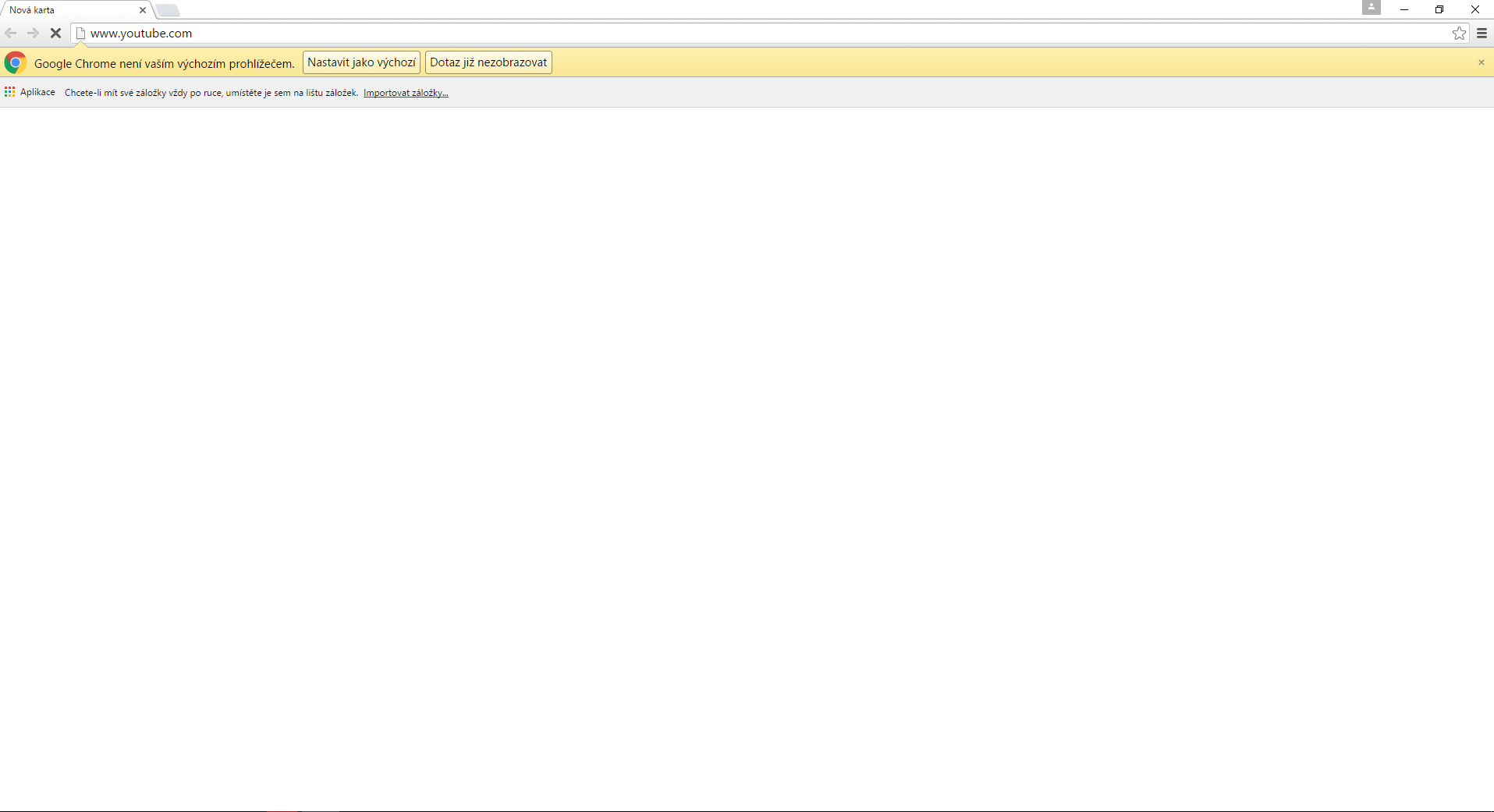Image resolution: width=1494 pixels, height=812 pixels.
Task: Navigate back using the back arrow
Action: click(x=10, y=33)
